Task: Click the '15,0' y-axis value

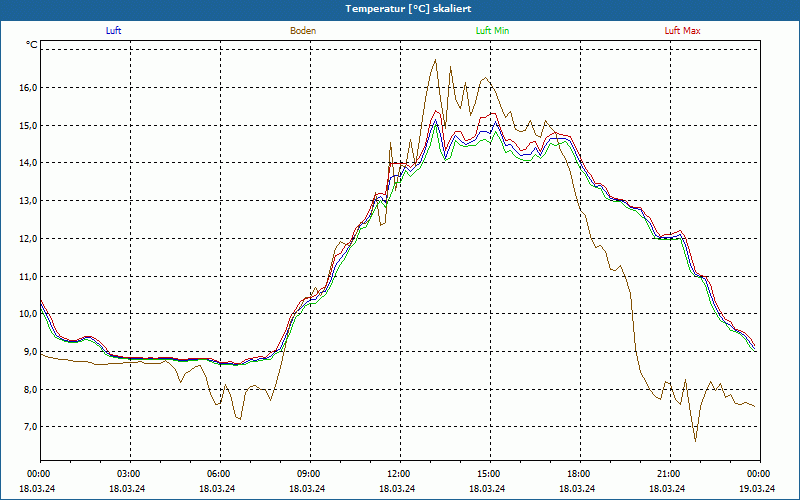Action: pyautogui.click(x=28, y=125)
